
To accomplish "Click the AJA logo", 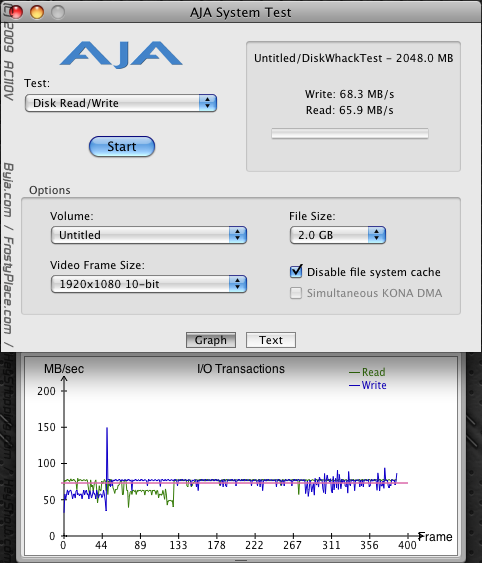I will [121, 54].
